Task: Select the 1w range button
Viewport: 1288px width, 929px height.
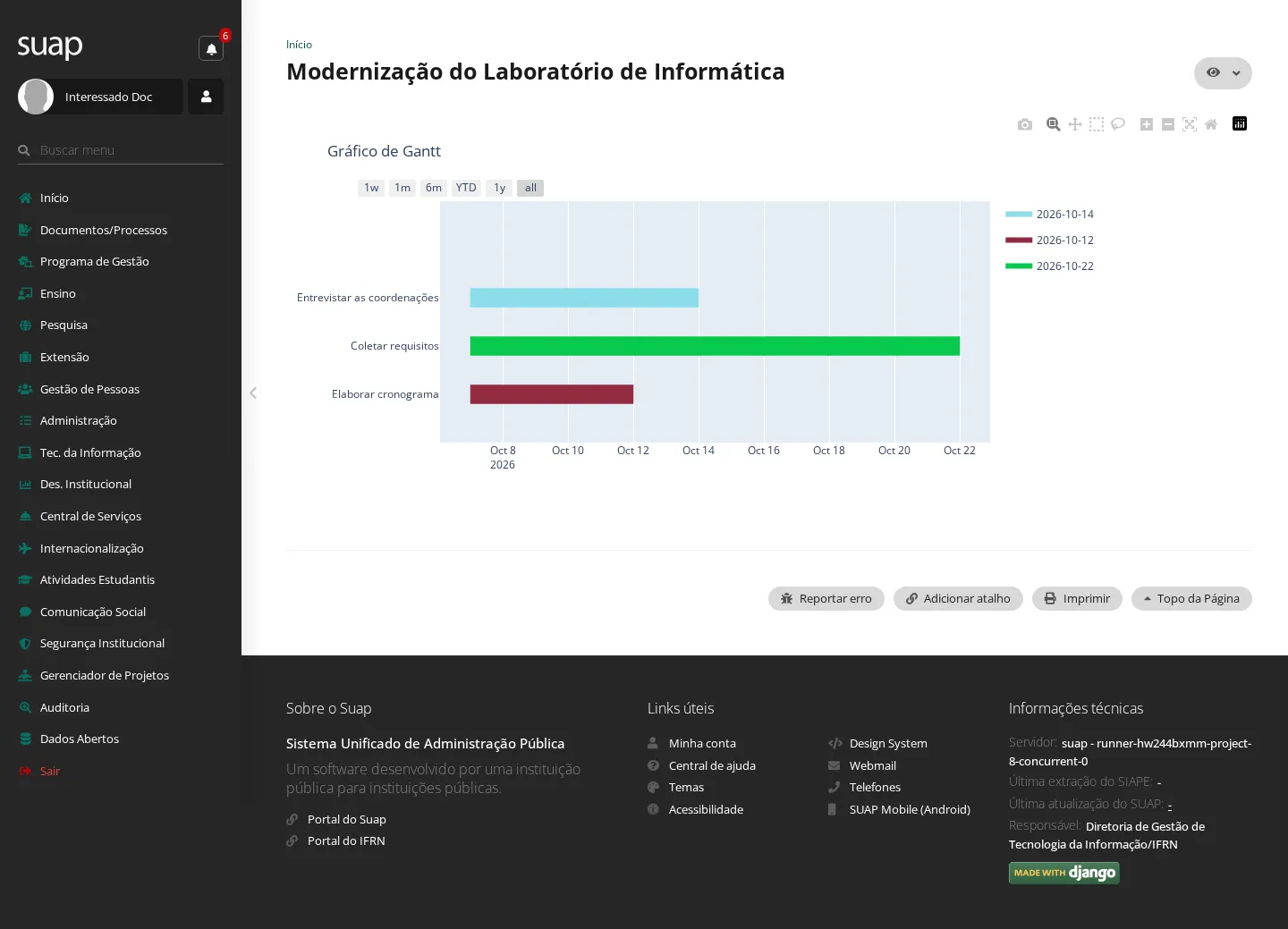Action: 371,188
